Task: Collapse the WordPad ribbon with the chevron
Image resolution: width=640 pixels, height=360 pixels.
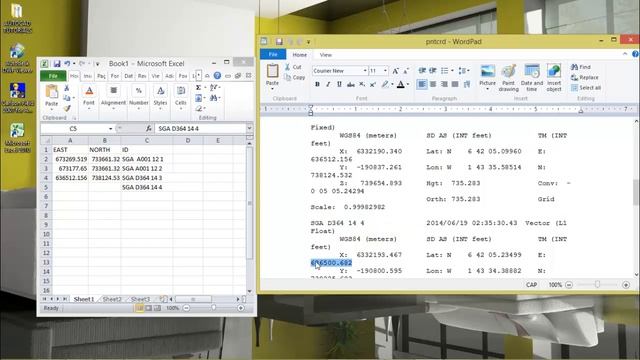Action: 624,54
